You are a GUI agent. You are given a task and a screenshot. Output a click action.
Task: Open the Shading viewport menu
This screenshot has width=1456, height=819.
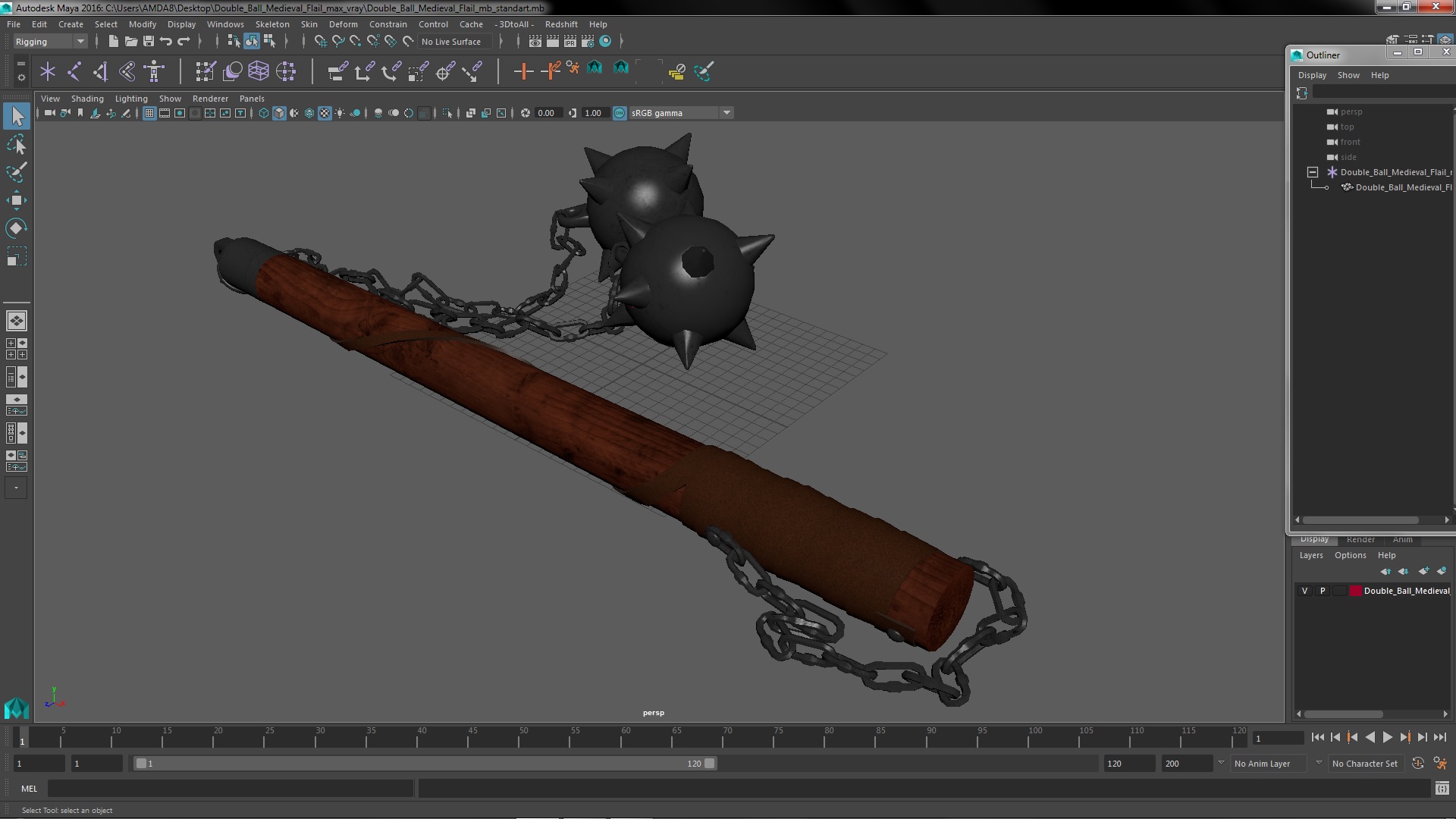[x=87, y=98]
